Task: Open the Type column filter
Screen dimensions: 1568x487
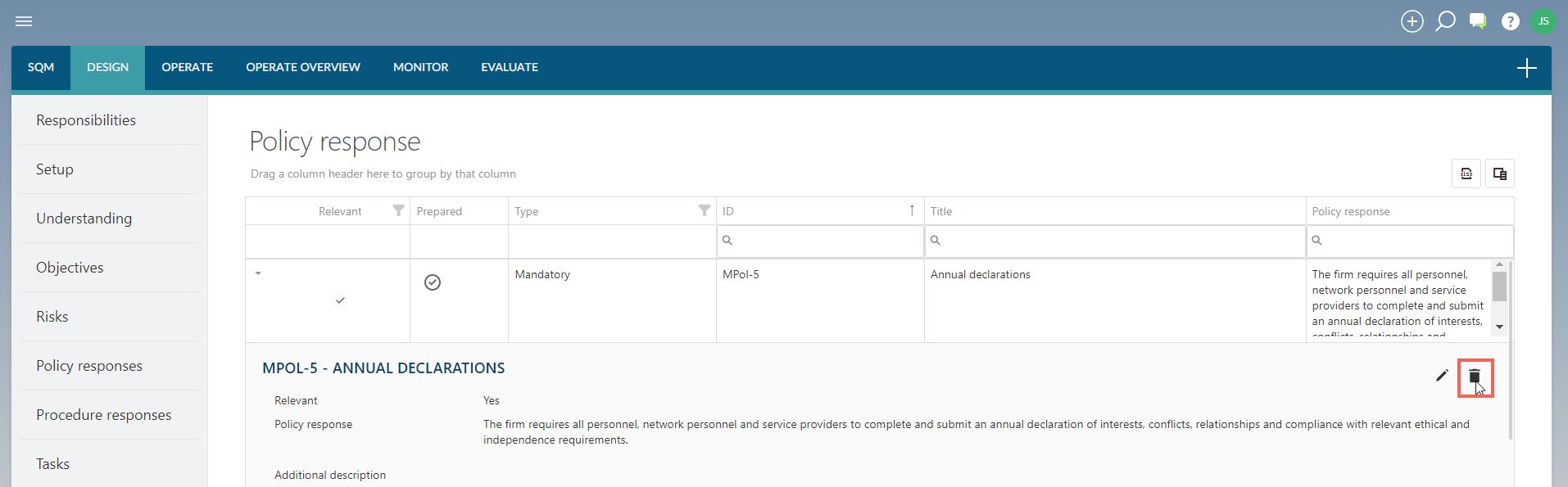Action: (704, 210)
